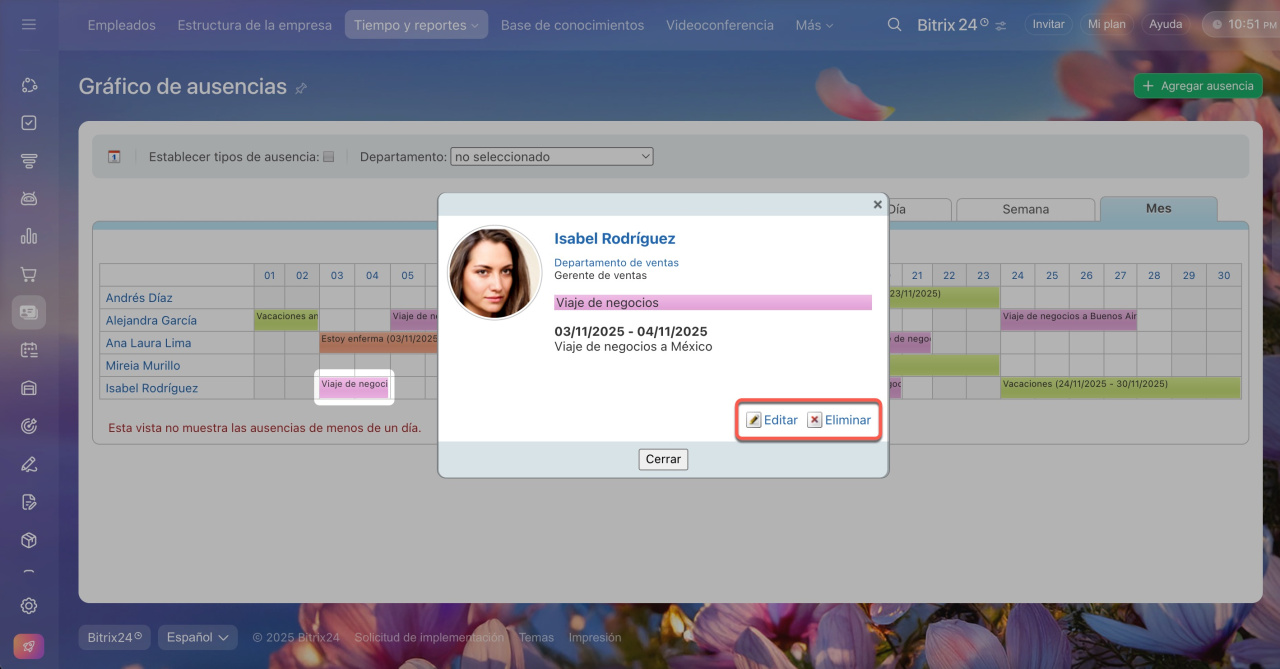Click the Agregar ausencia button

point(1197,86)
